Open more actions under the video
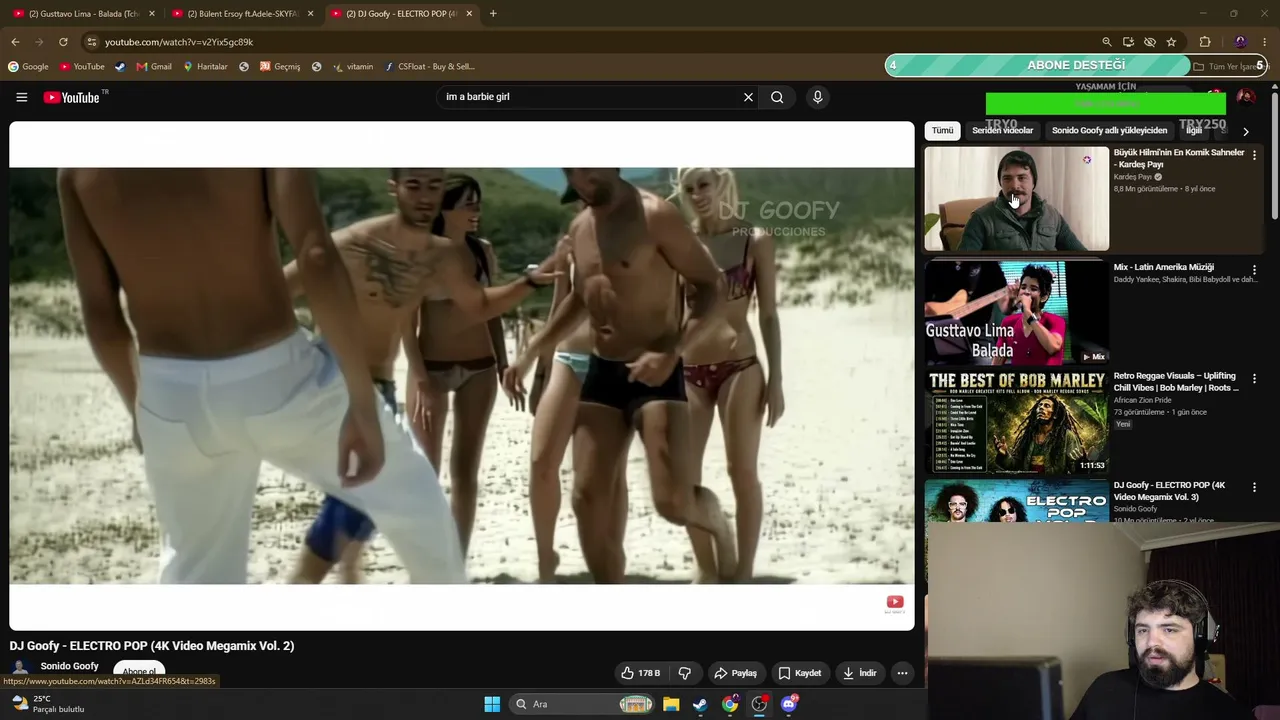The height and width of the screenshot is (720, 1280). [x=902, y=673]
